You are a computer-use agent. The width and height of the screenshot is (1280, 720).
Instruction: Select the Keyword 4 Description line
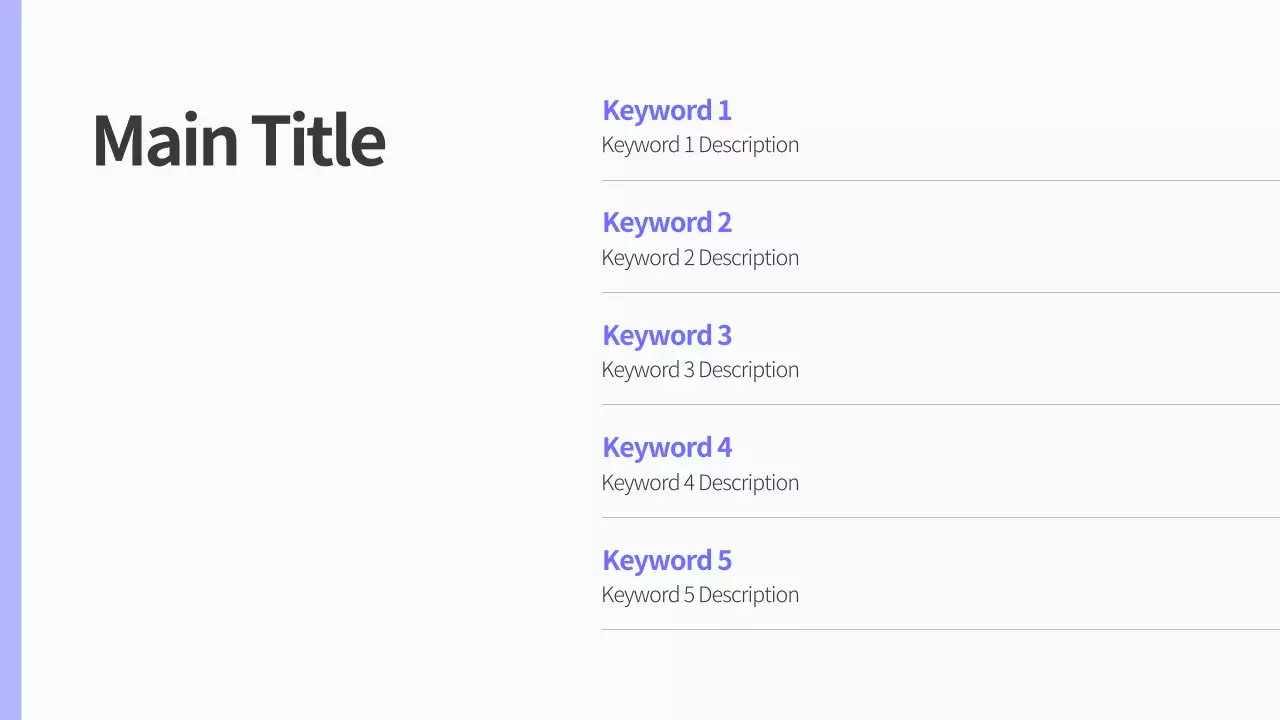click(700, 483)
